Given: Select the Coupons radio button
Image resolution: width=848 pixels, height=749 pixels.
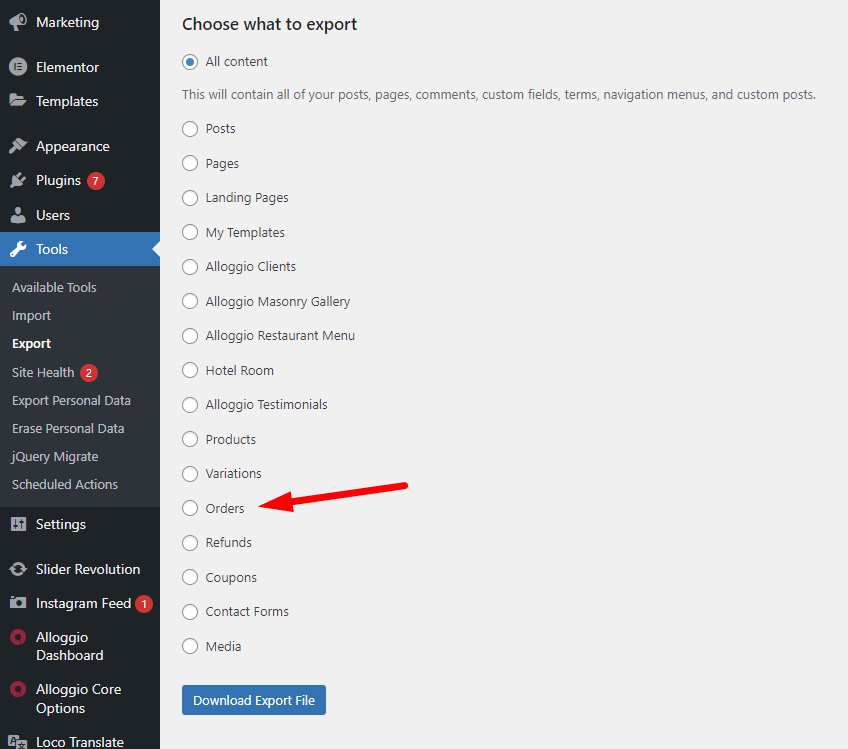Looking at the screenshot, I should click(x=190, y=577).
